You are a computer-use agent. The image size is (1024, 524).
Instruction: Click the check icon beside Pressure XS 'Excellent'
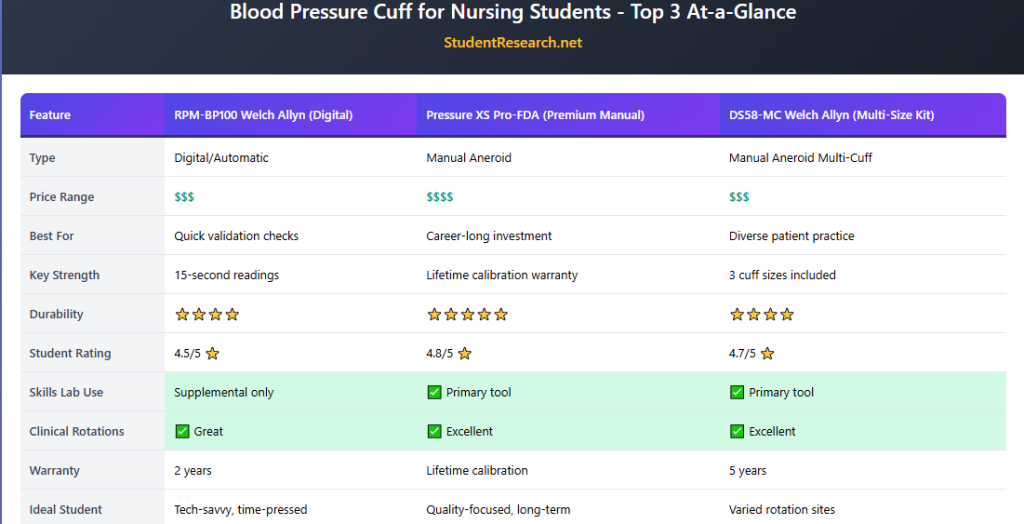click(x=434, y=431)
